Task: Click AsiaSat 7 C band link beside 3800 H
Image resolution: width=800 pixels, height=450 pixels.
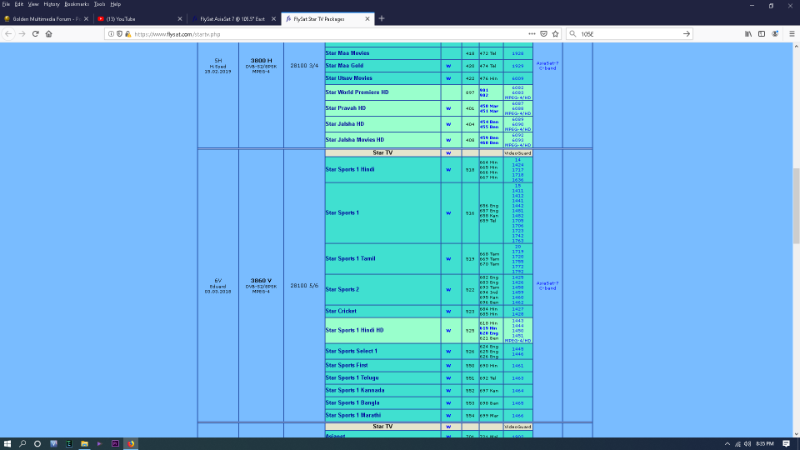Action: click(x=547, y=66)
